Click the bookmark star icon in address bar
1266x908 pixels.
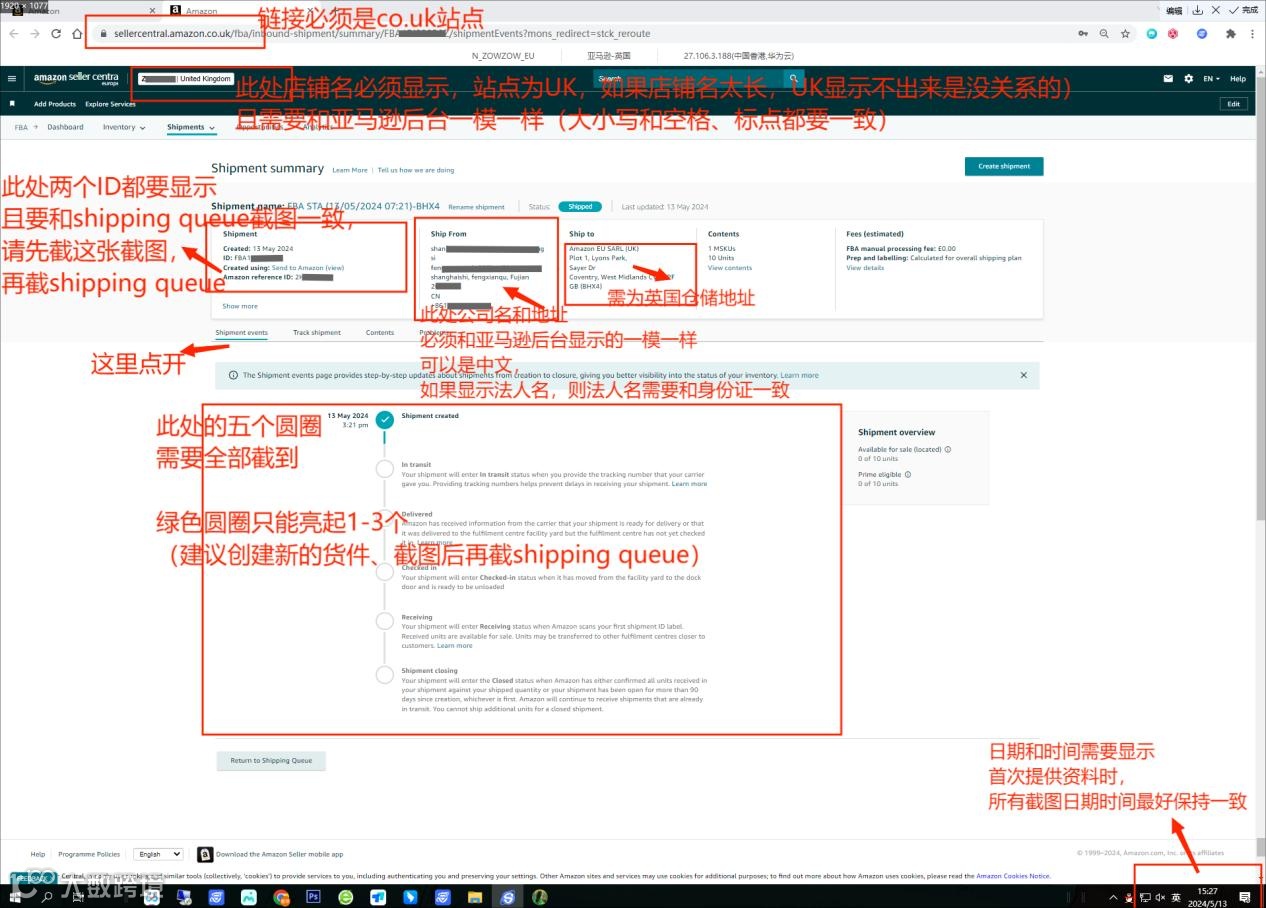pyautogui.click(x=1126, y=33)
